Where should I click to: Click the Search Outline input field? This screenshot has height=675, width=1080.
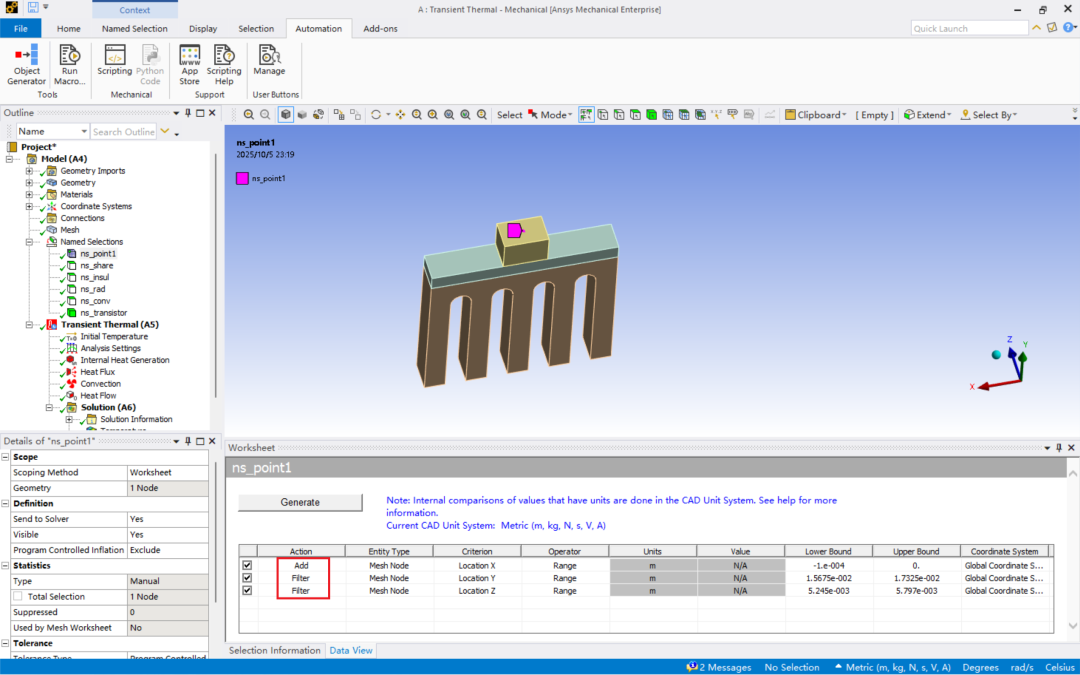pos(123,132)
